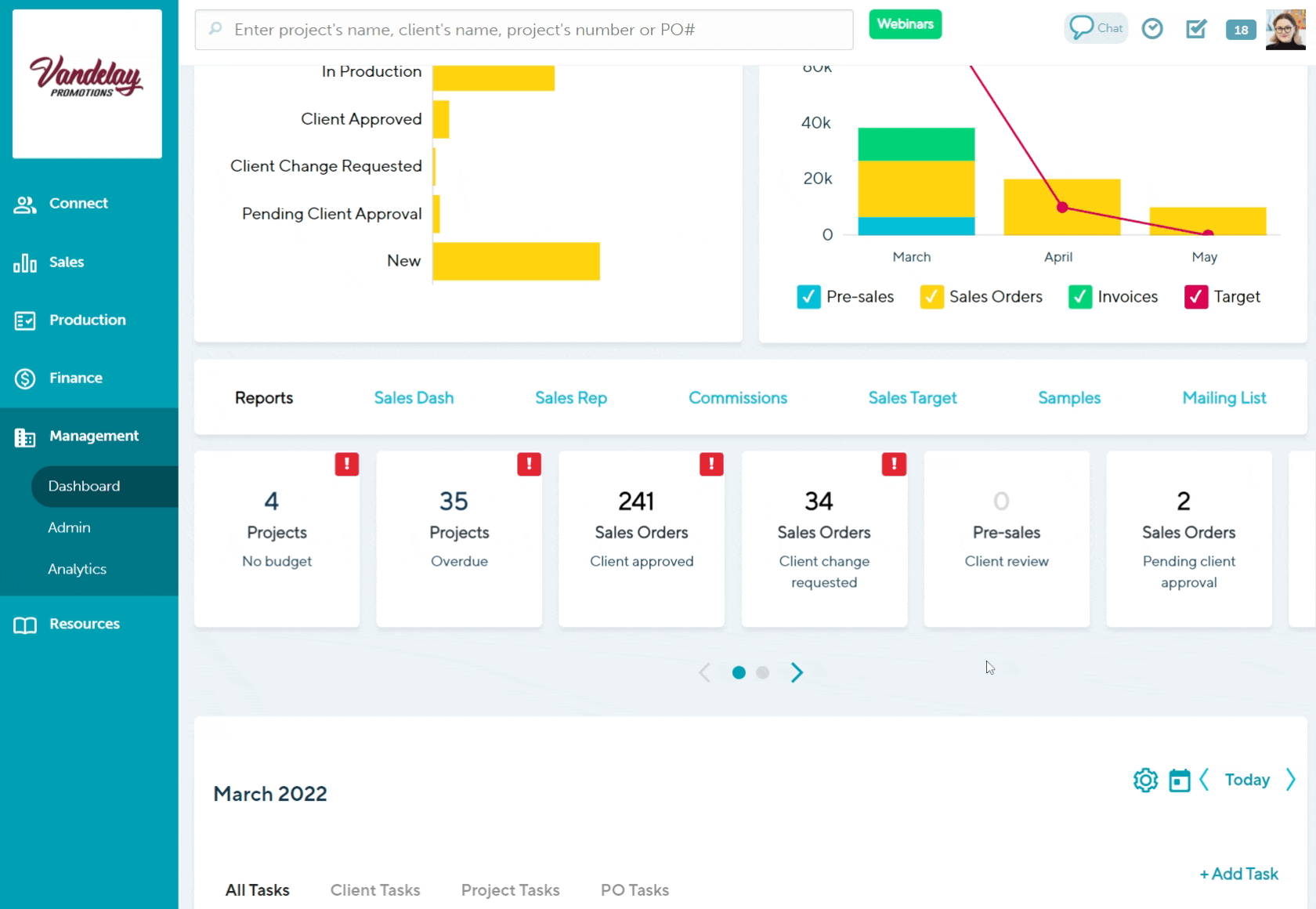The width and height of the screenshot is (1316, 909).
Task: Switch to the Client Tasks tab
Action: (x=375, y=890)
